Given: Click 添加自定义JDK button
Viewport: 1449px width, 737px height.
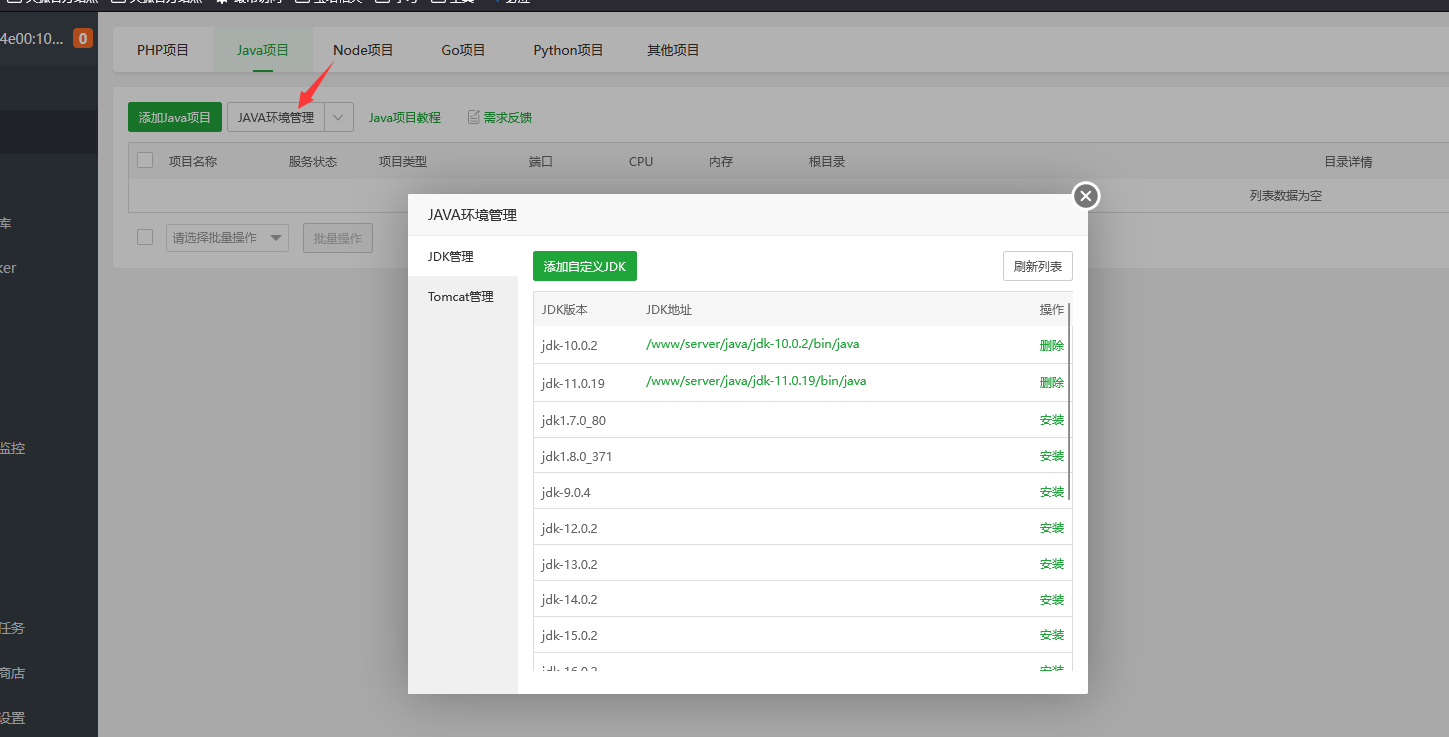Looking at the screenshot, I should point(585,267).
